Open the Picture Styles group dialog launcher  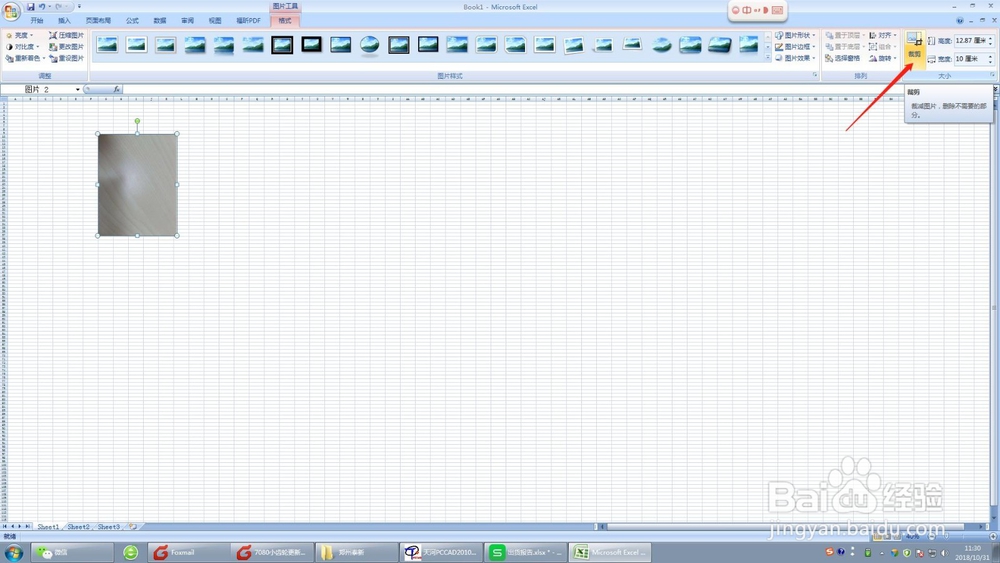[x=815, y=75]
